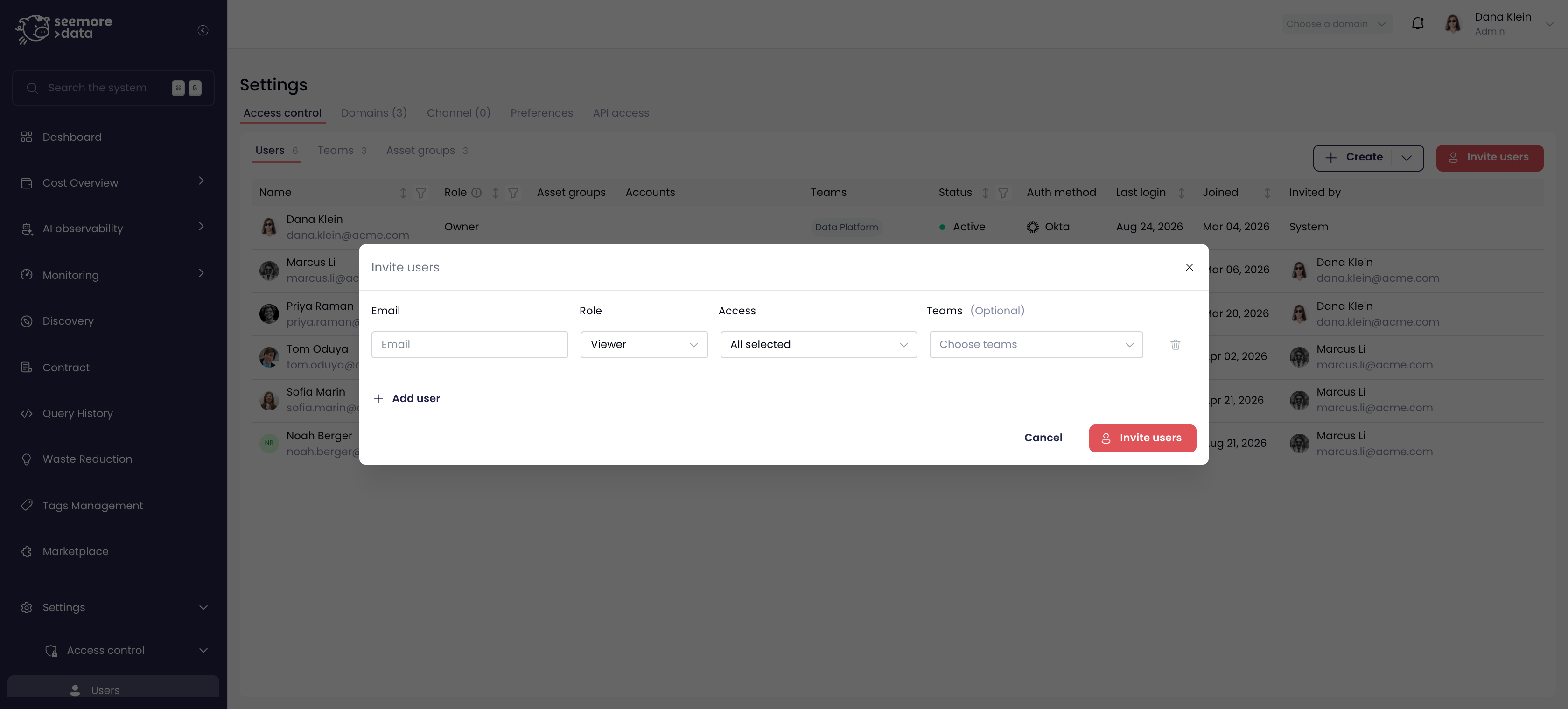Show Role info tooltip icon

pyautogui.click(x=476, y=192)
